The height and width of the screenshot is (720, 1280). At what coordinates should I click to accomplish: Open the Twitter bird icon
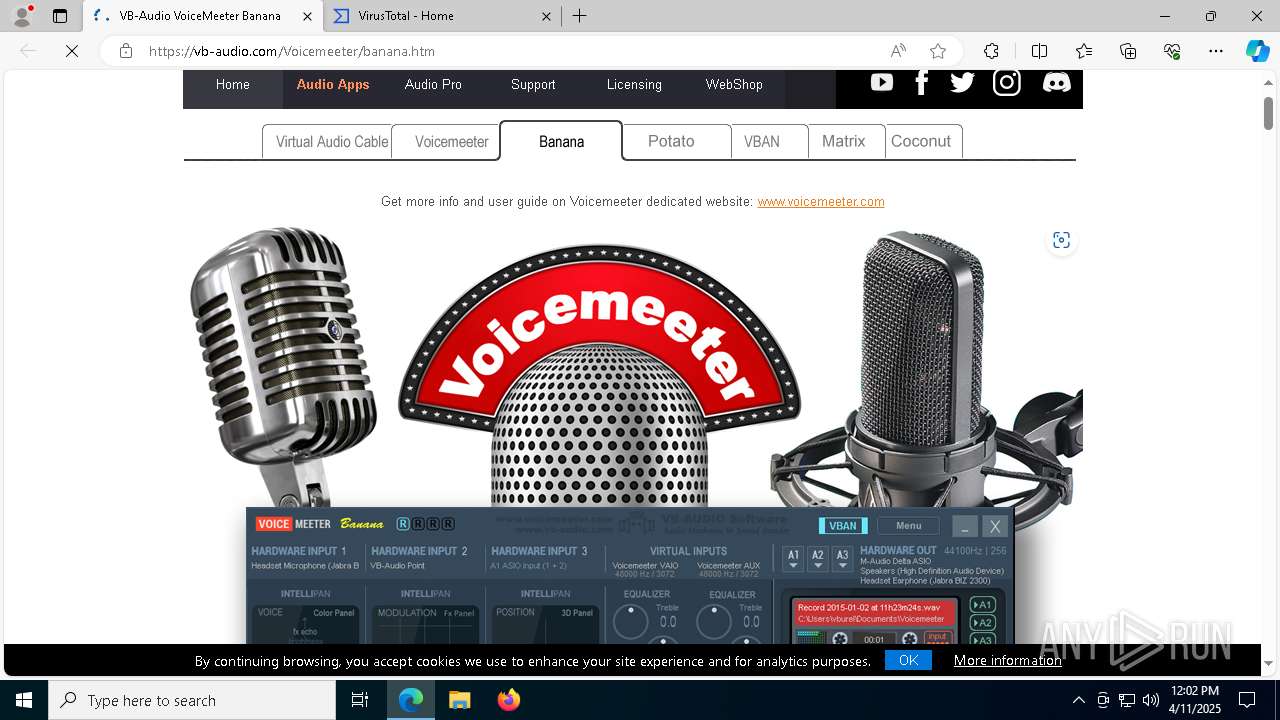(x=962, y=83)
